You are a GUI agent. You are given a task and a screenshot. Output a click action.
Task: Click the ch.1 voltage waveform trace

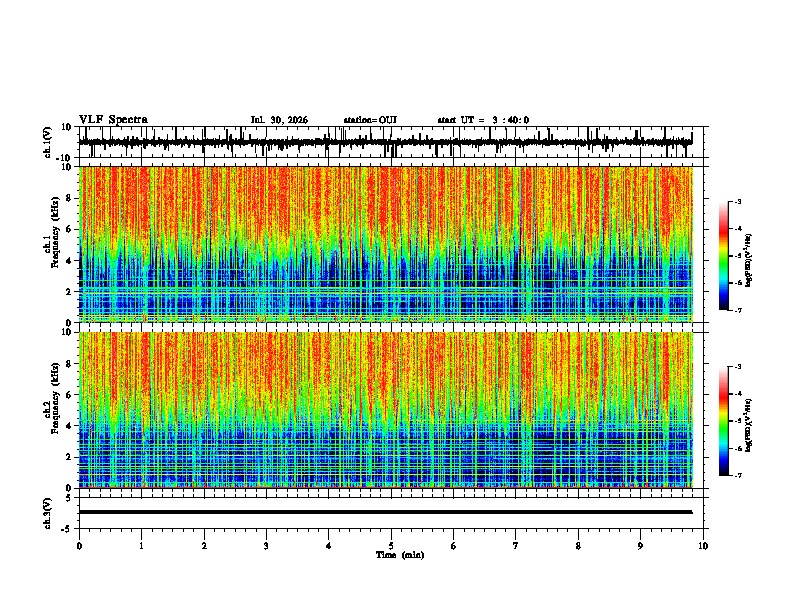point(385,142)
